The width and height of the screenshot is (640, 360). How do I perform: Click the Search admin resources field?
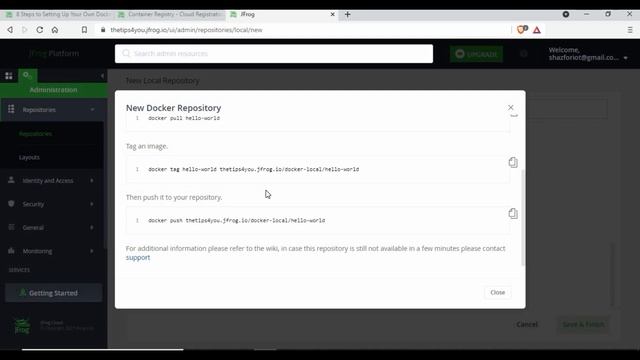point(274,54)
